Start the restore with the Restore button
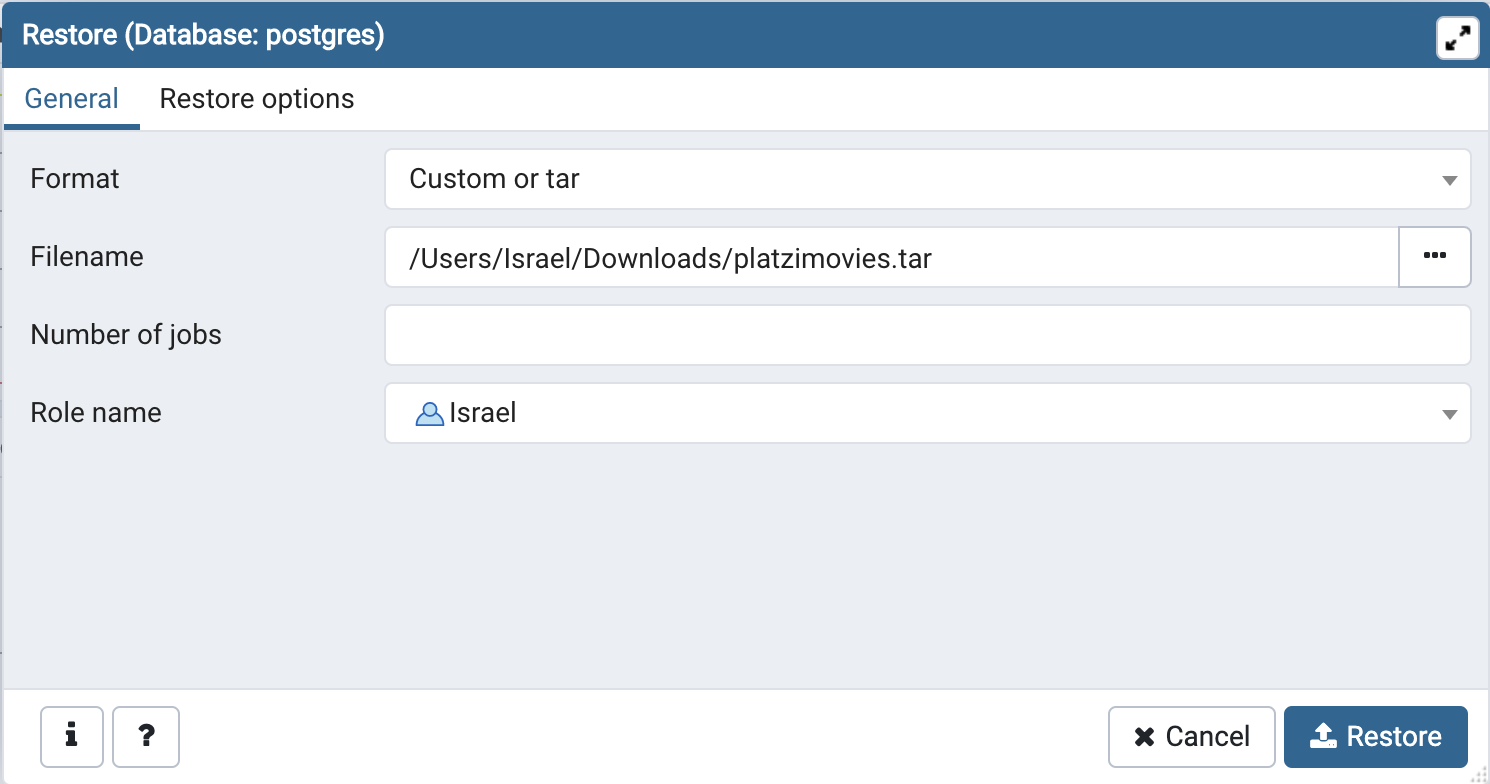Viewport: 1490px width, 784px height. 1375,737
